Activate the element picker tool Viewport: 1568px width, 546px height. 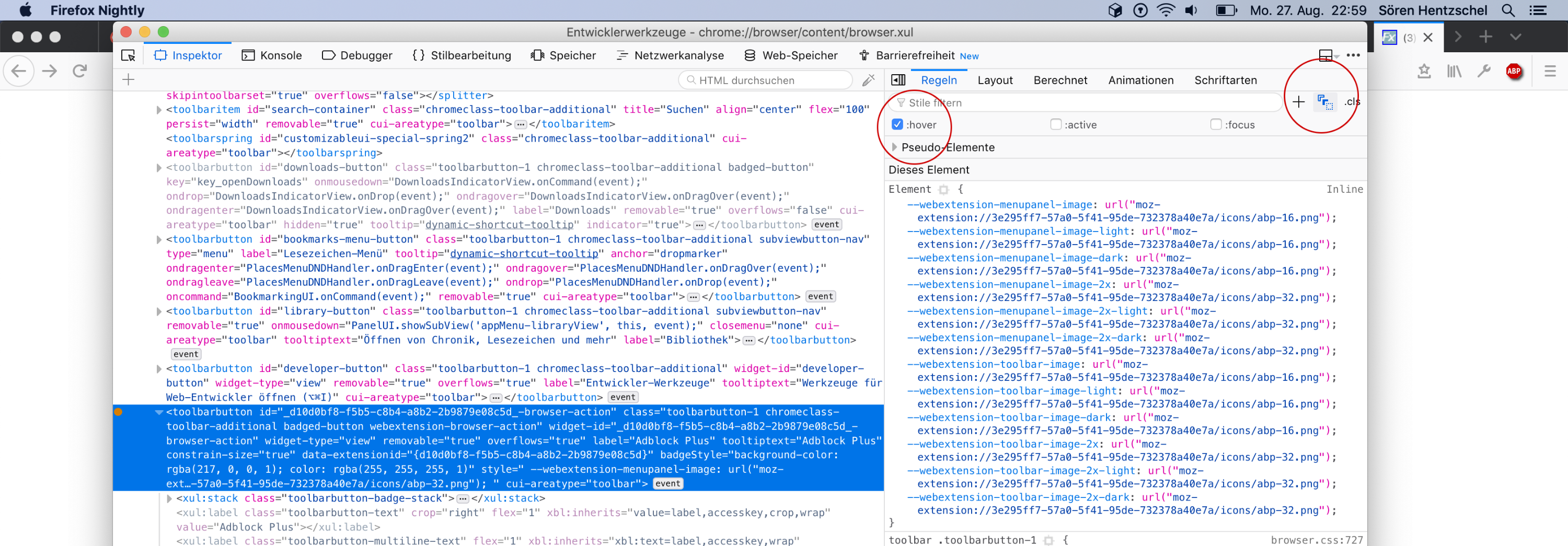[129, 55]
